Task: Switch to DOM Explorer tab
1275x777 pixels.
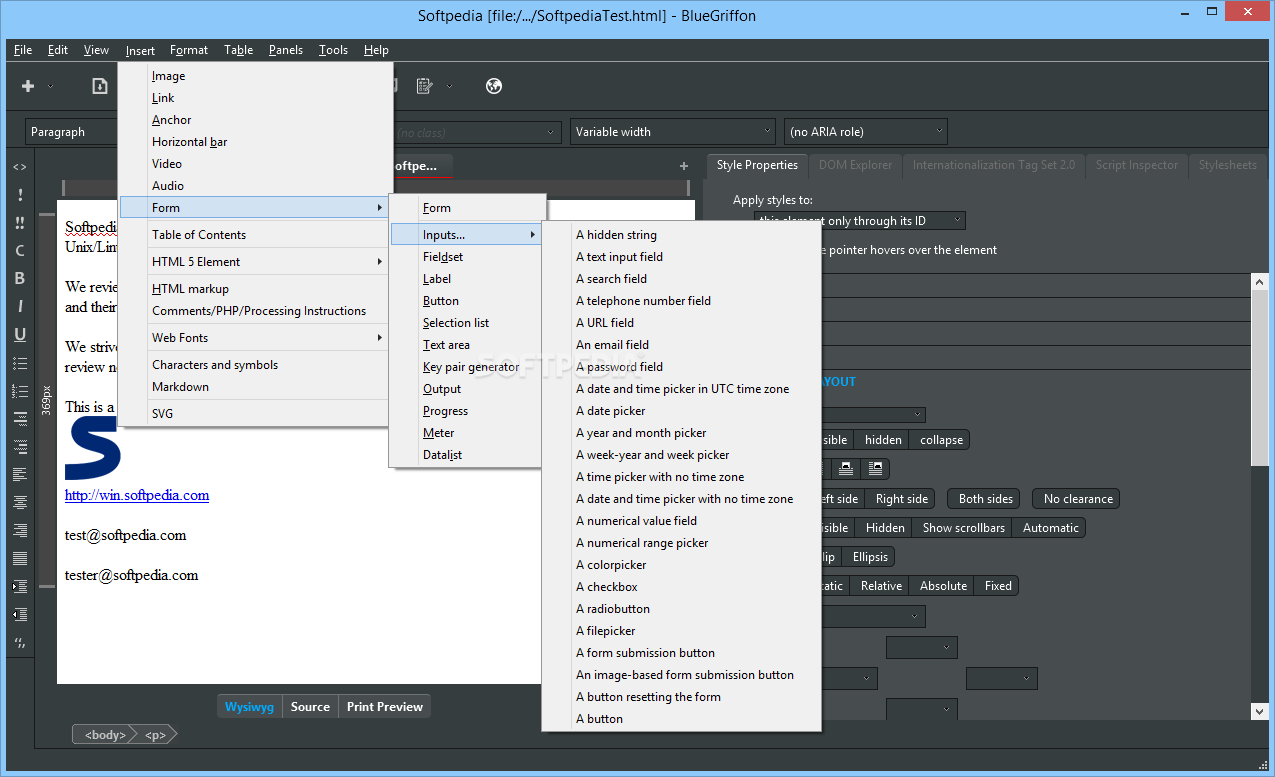Action: click(855, 165)
